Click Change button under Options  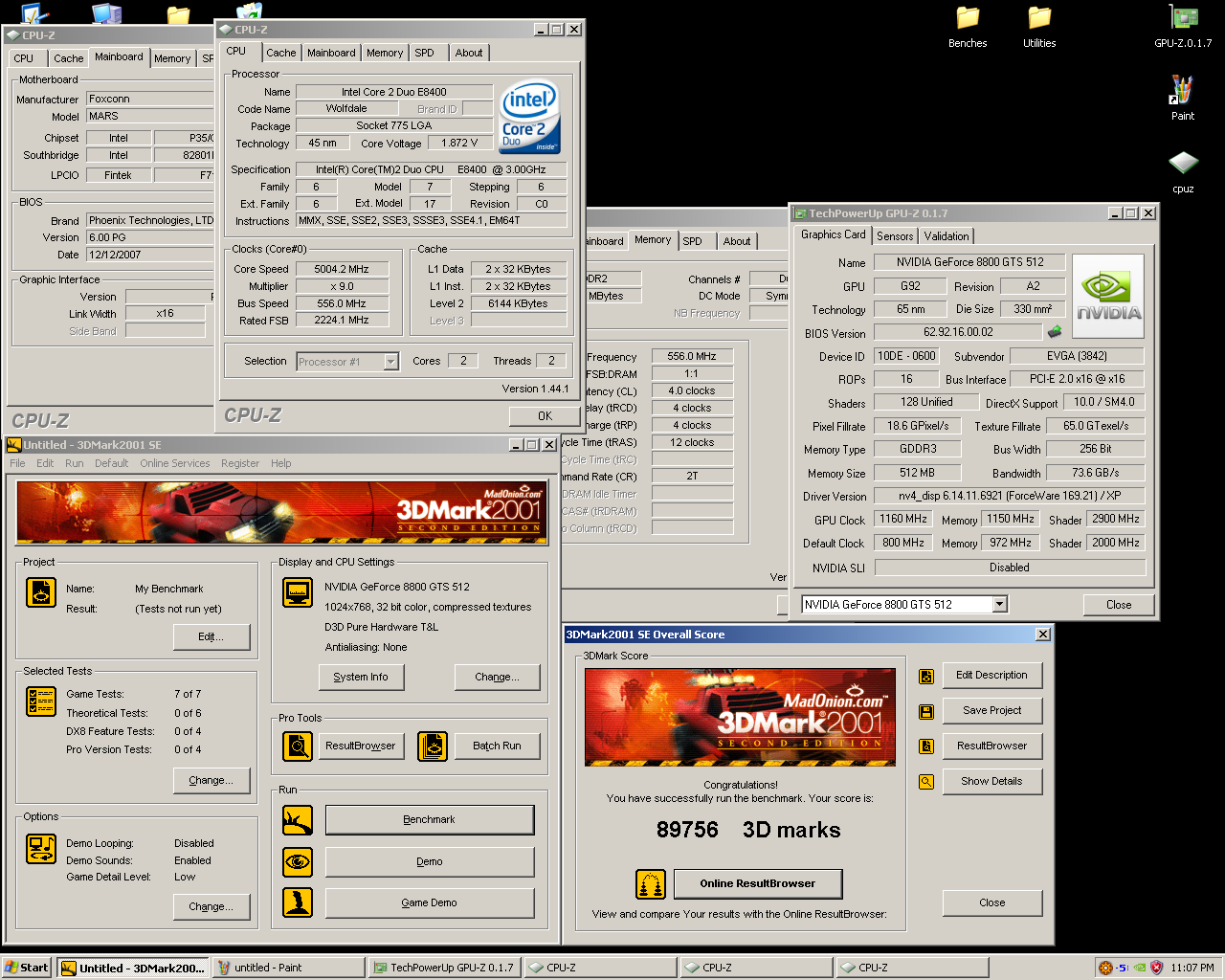(212, 907)
